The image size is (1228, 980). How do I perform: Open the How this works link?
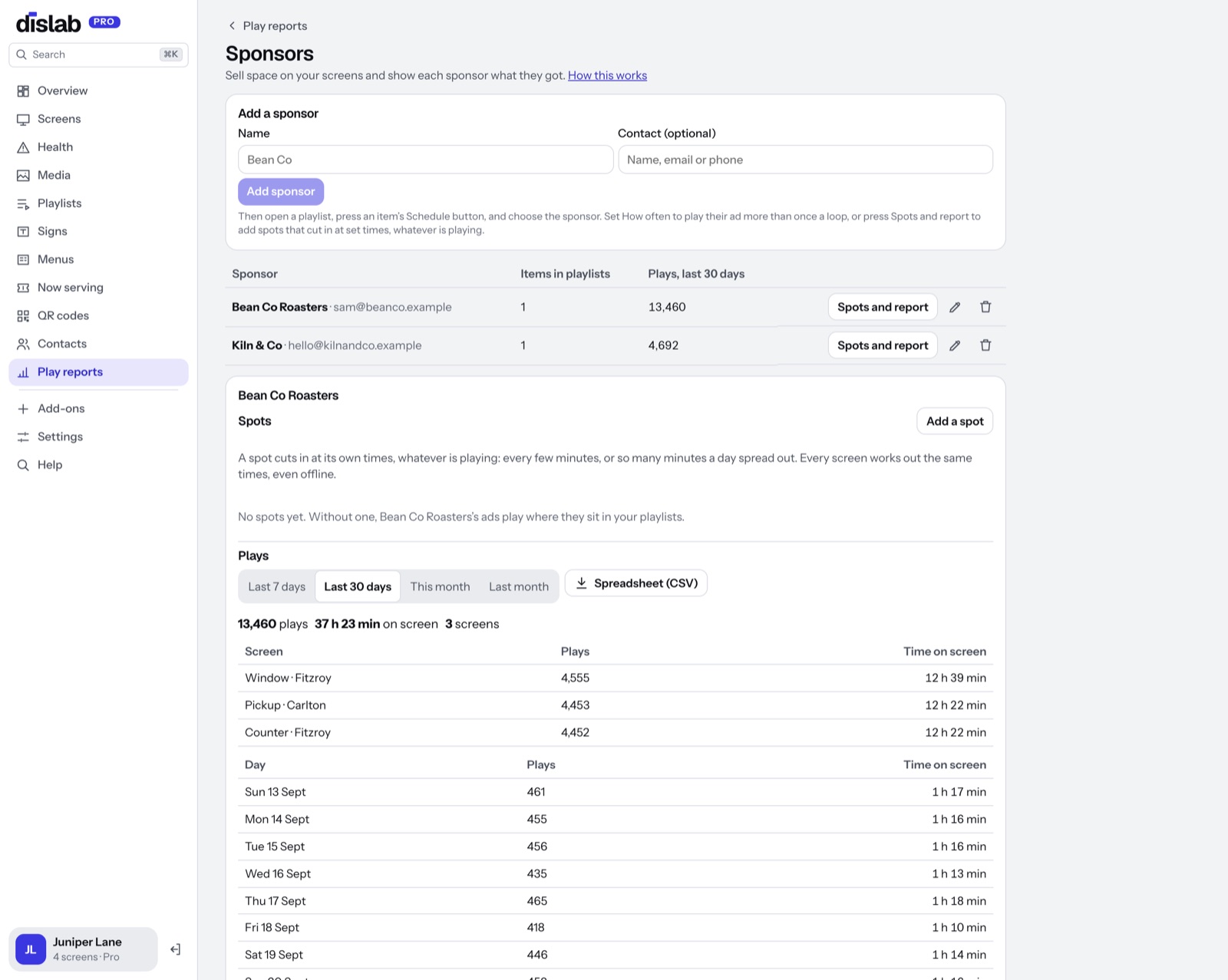(x=607, y=75)
